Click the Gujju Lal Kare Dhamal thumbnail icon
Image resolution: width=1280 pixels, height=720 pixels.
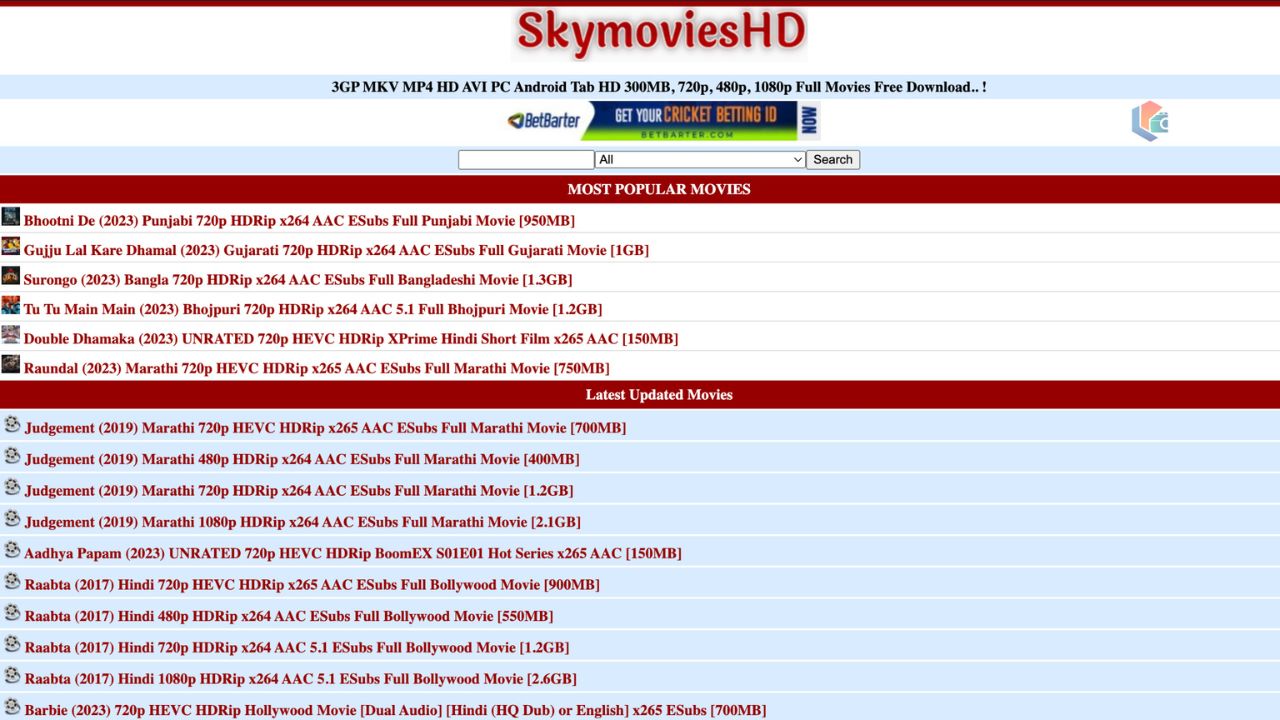[11, 246]
